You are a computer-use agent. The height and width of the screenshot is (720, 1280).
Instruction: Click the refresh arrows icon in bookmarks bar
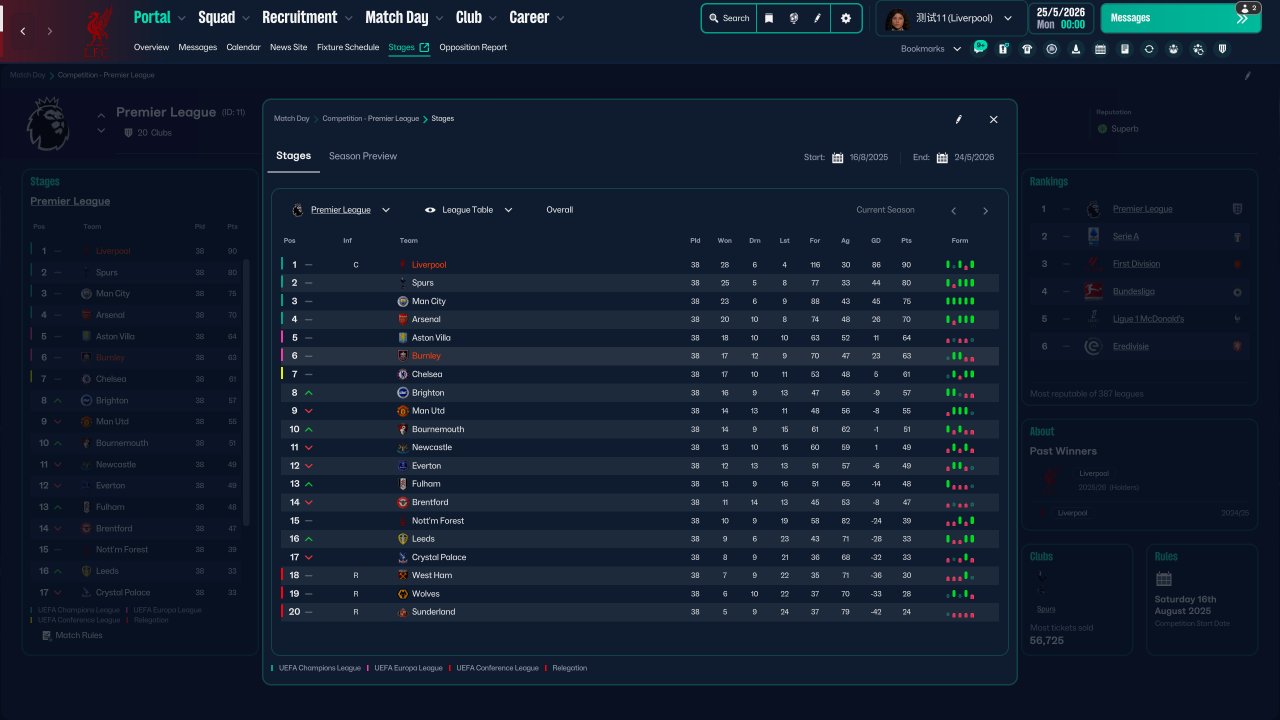point(1149,49)
